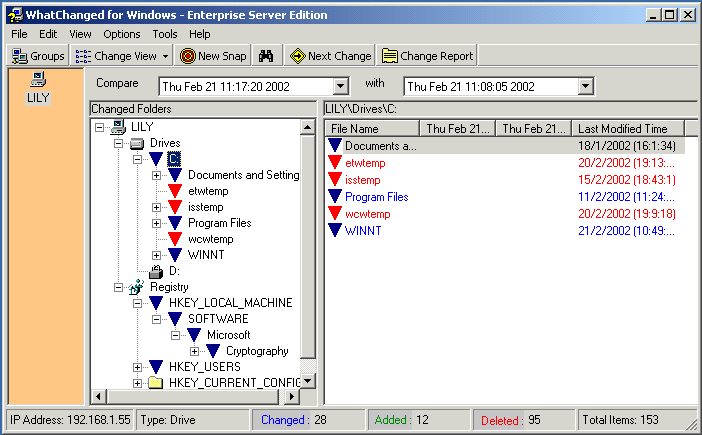Collapse the LILY root tree node

pyautogui.click(x=99, y=128)
